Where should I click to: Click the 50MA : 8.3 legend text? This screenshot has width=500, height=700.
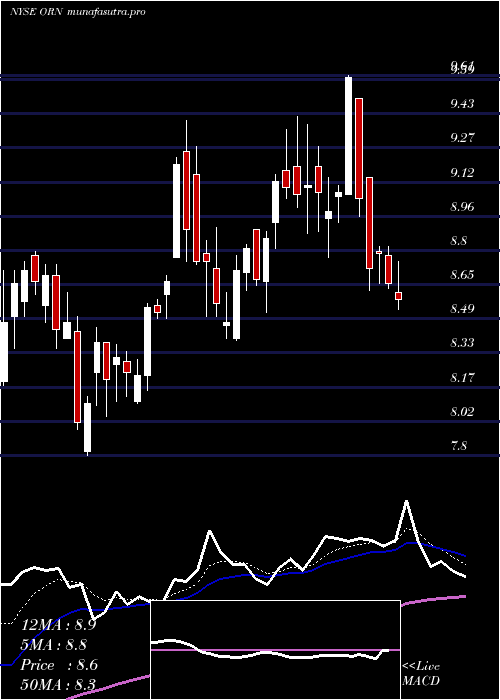(x=58, y=685)
